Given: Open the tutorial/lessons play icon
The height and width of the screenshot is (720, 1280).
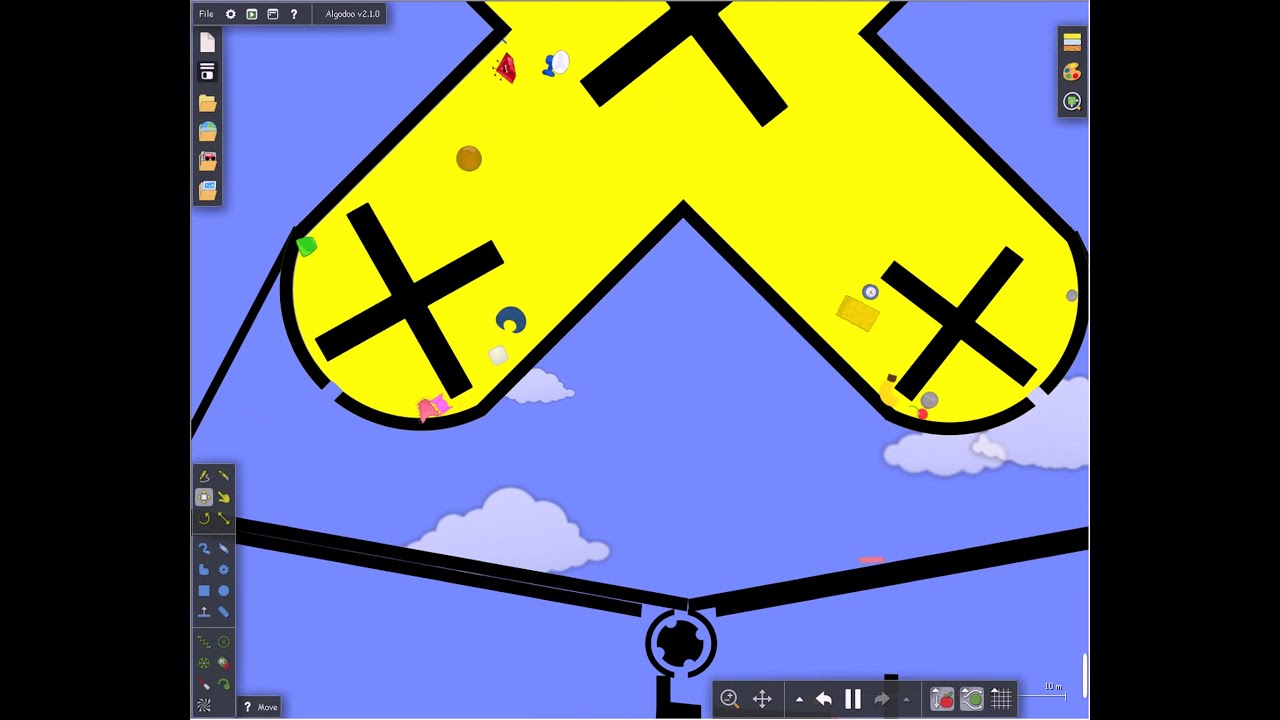Looking at the screenshot, I should (x=252, y=14).
